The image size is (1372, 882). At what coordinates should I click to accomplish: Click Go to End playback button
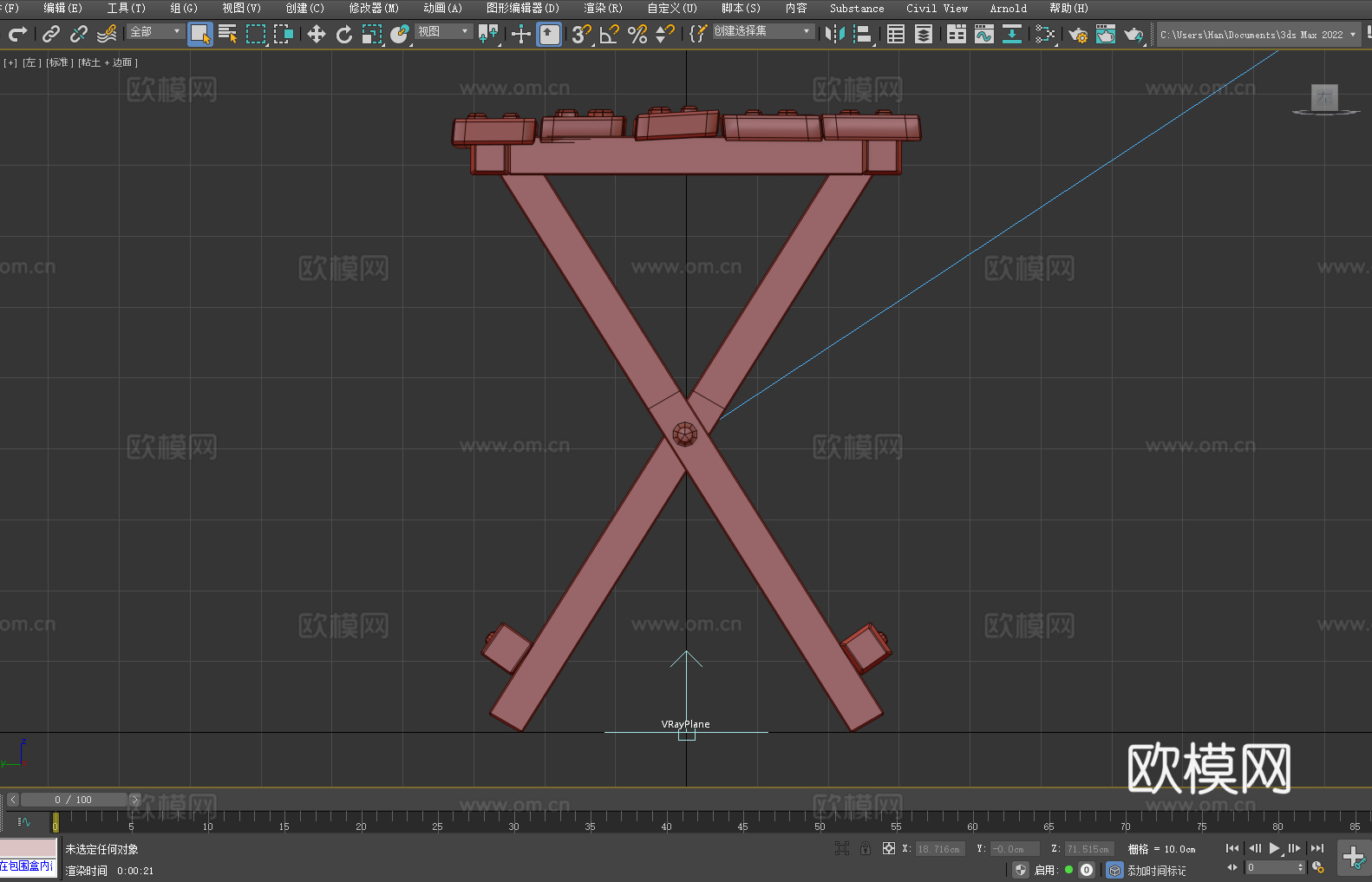(1316, 848)
